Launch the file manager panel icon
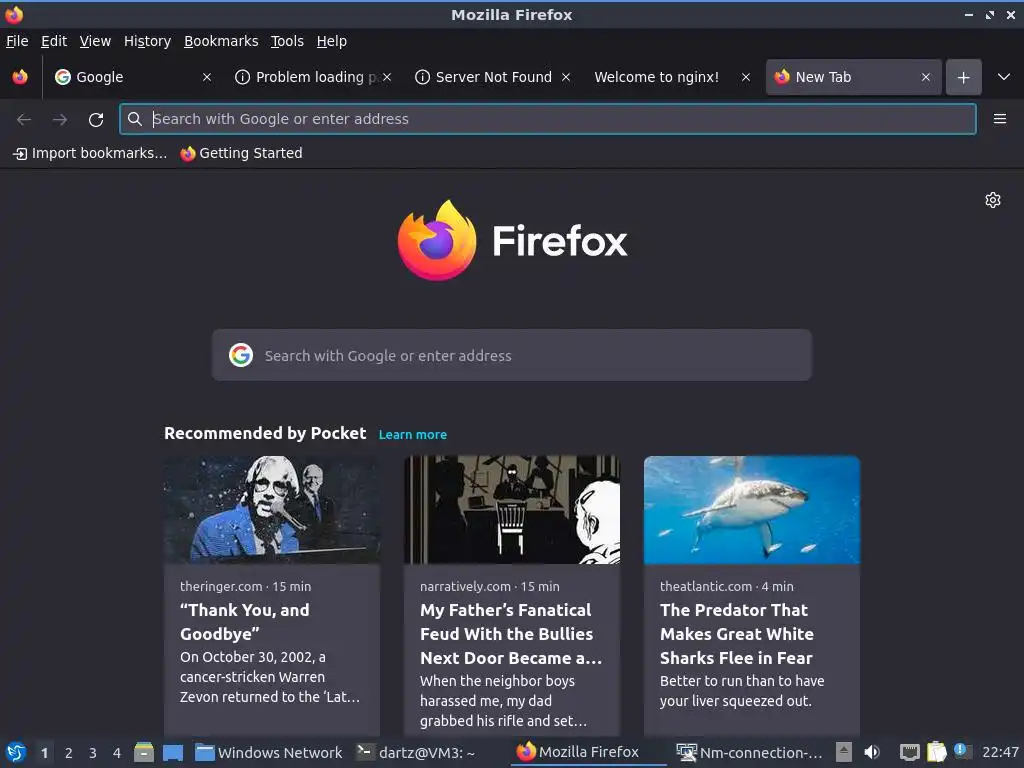 coord(144,752)
